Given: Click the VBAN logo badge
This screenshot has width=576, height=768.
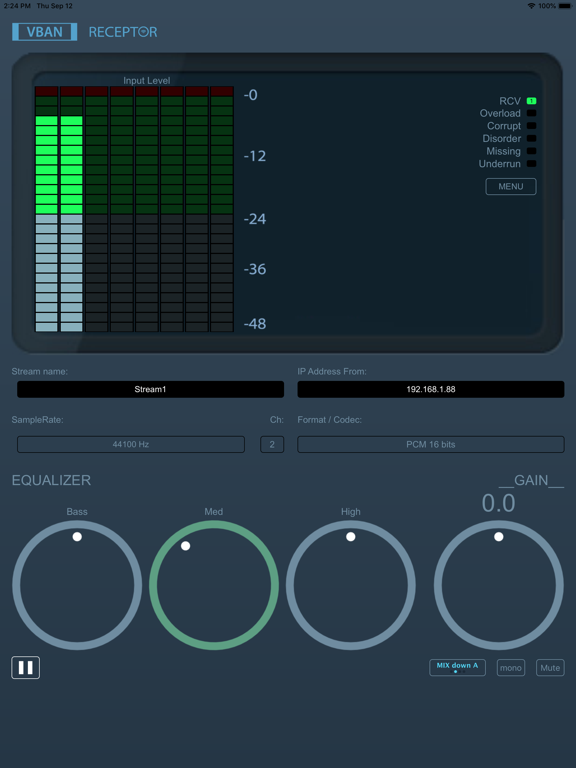Looking at the screenshot, I should (45, 32).
